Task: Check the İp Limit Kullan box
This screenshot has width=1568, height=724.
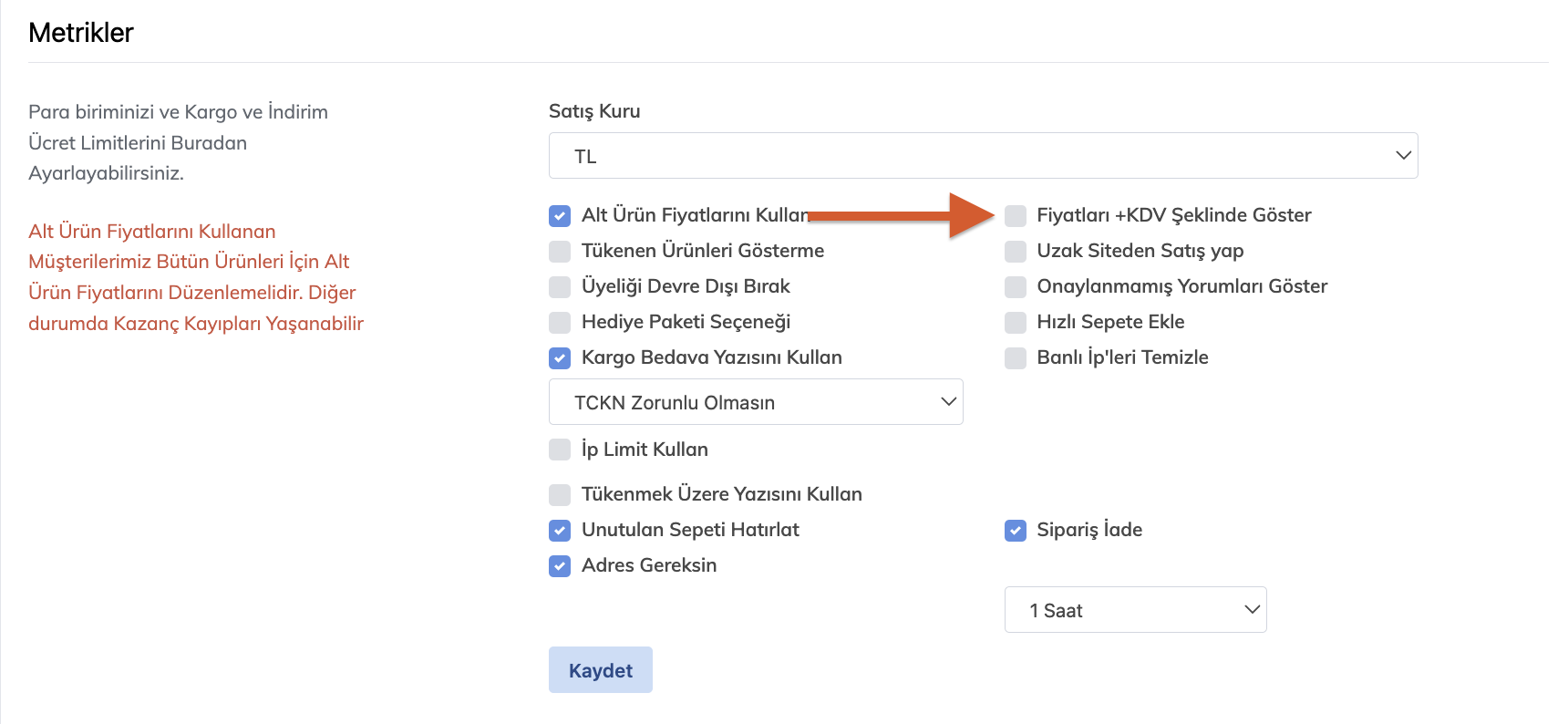Action: [x=560, y=450]
